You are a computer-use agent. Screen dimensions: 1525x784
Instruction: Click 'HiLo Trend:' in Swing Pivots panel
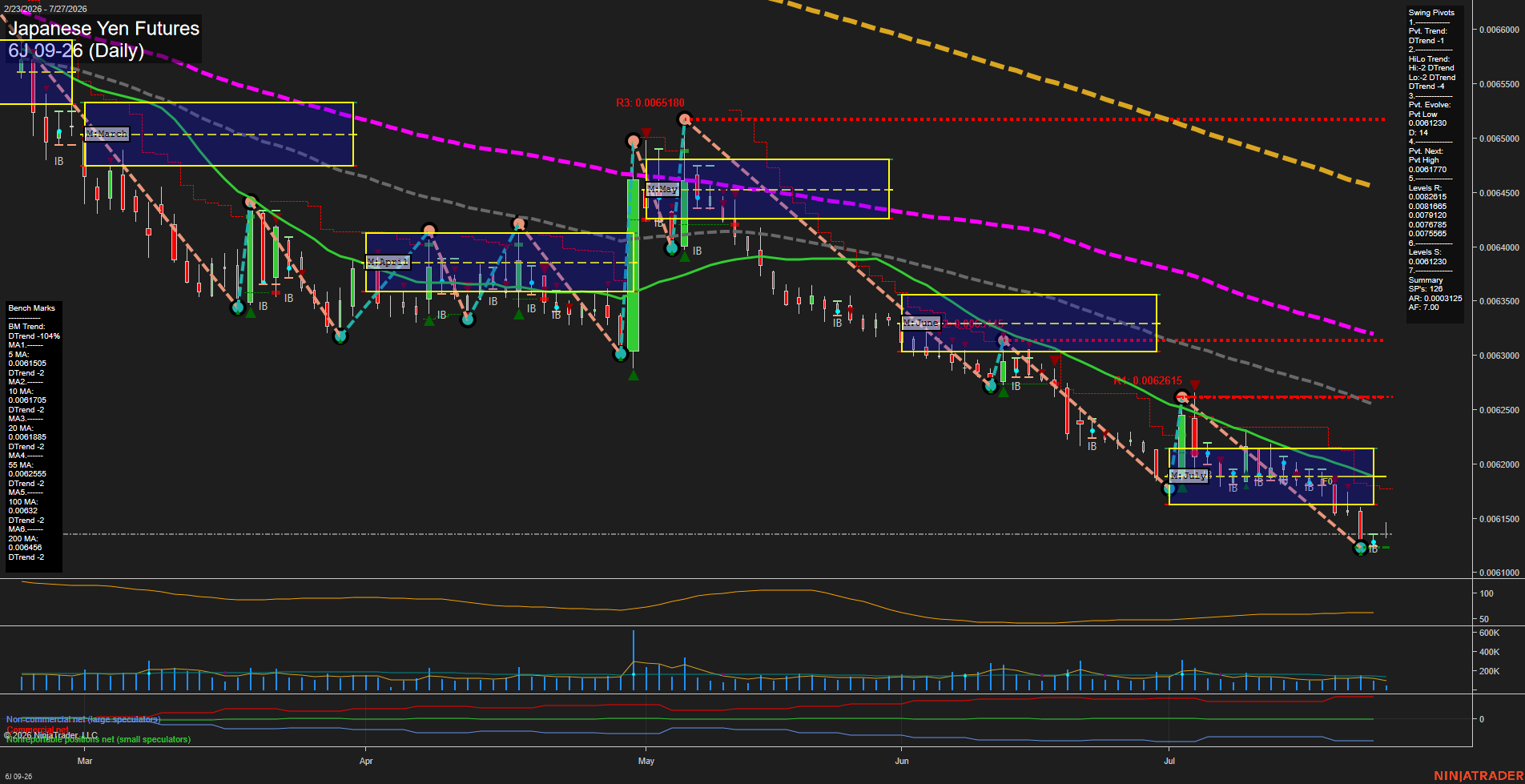[1430, 59]
